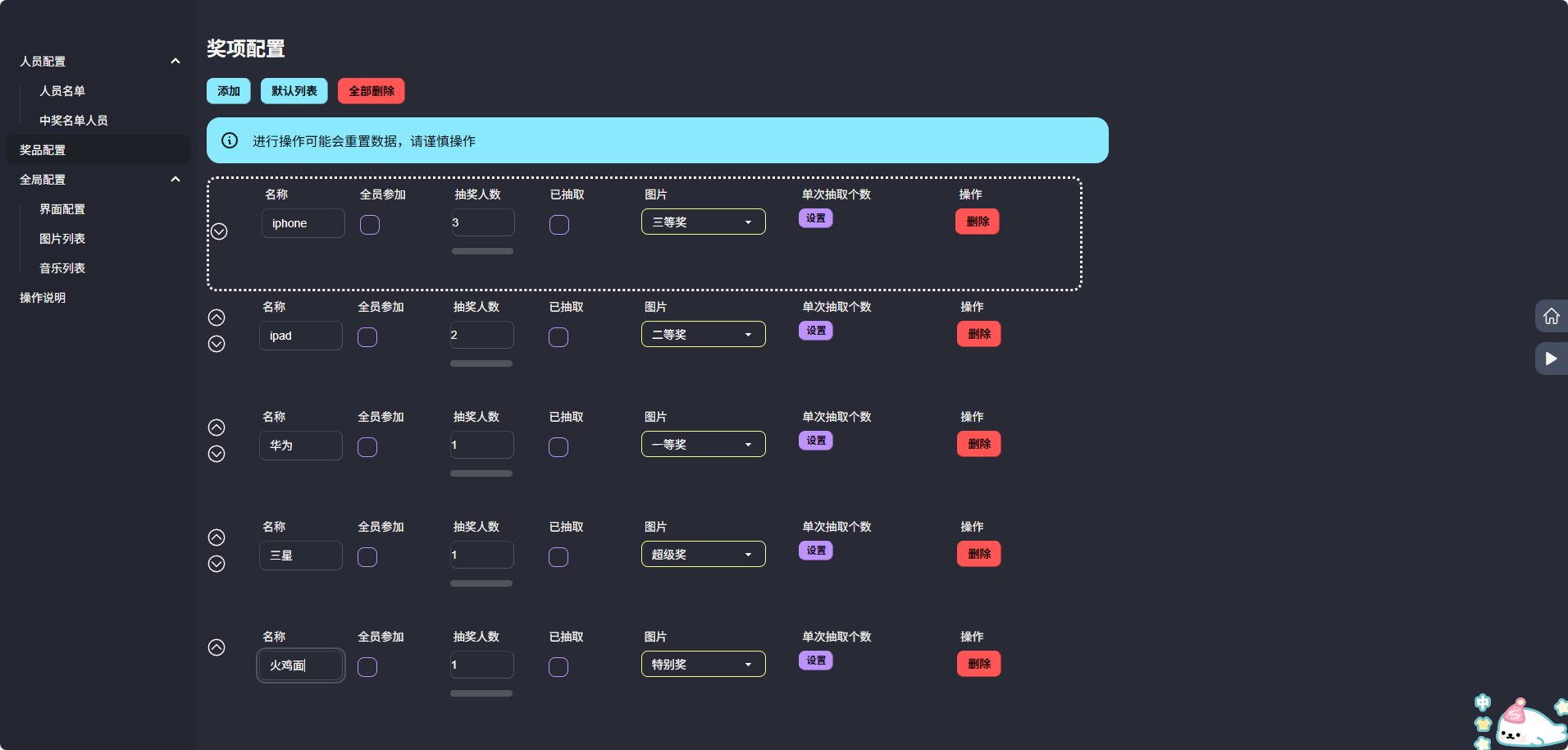The height and width of the screenshot is (750, 1568).
Task: Click the 默认列表 button
Action: (x=294, y=91)
